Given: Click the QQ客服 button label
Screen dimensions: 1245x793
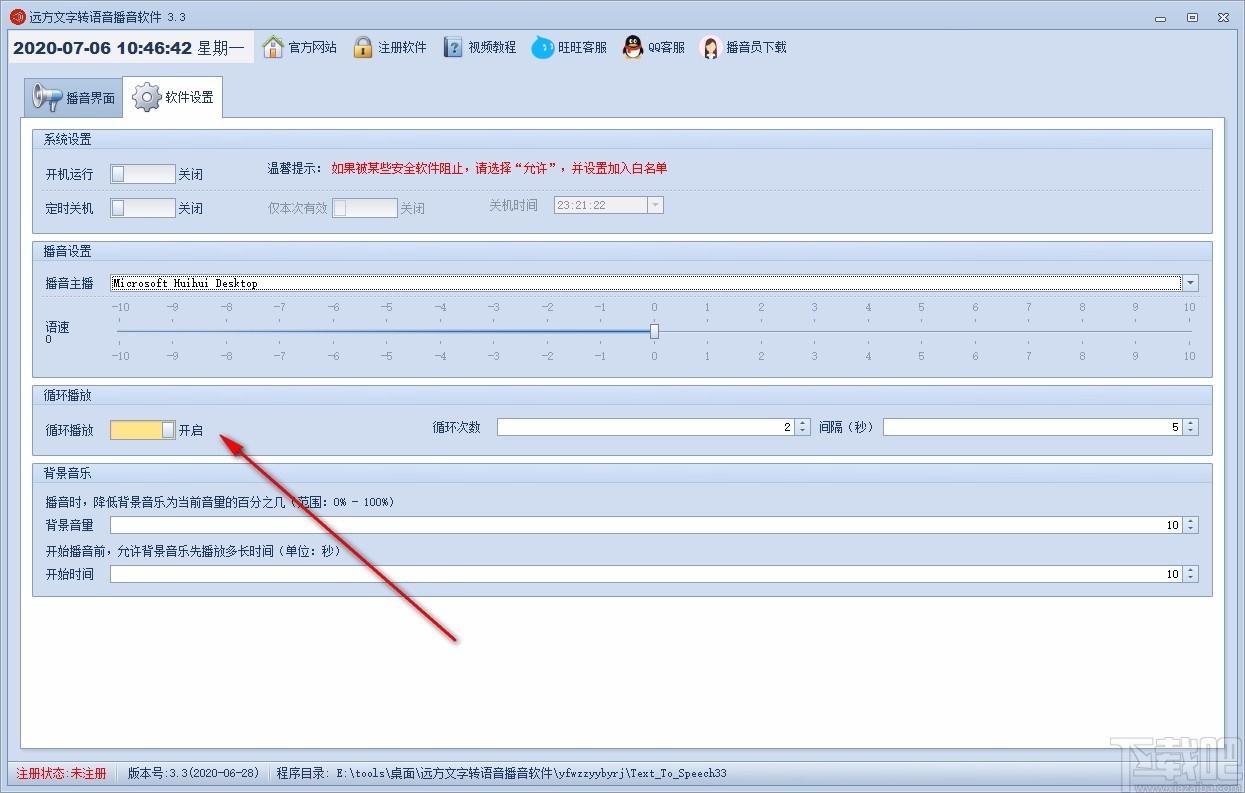Looking at the screenshot, I should pos(667,47).
